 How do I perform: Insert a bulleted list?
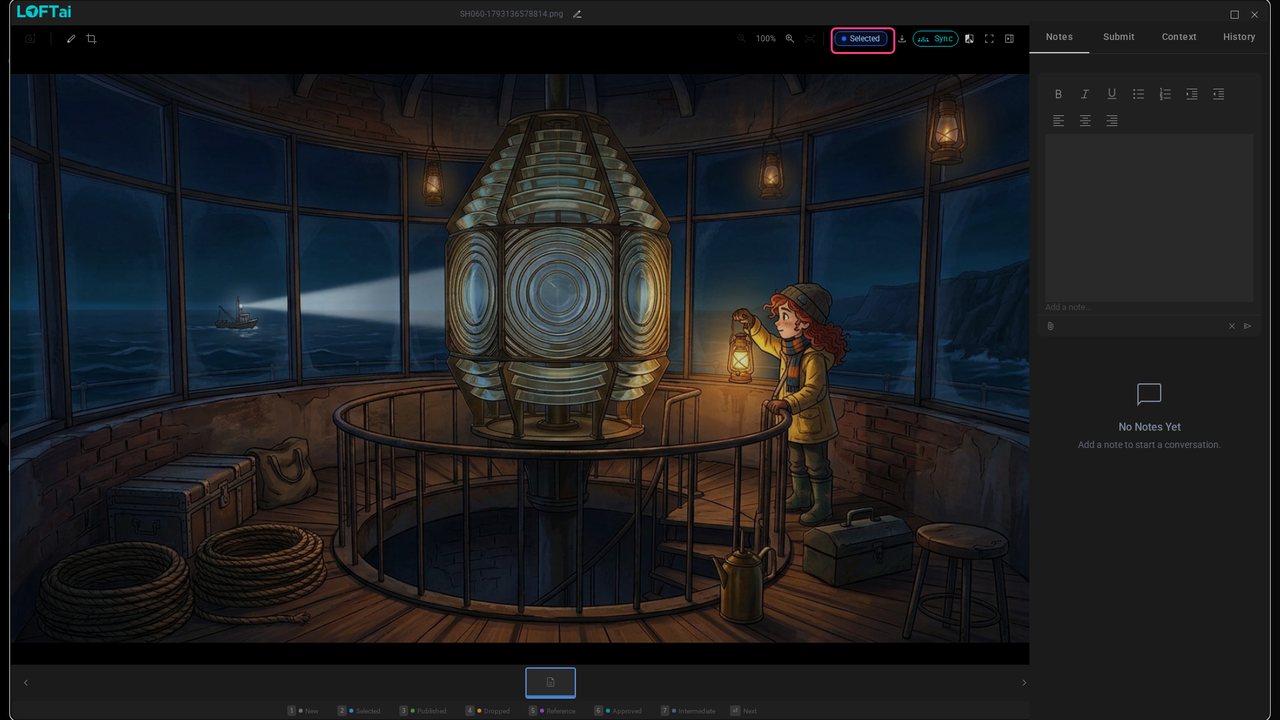pyautogui.click(x=1138, y=94)
